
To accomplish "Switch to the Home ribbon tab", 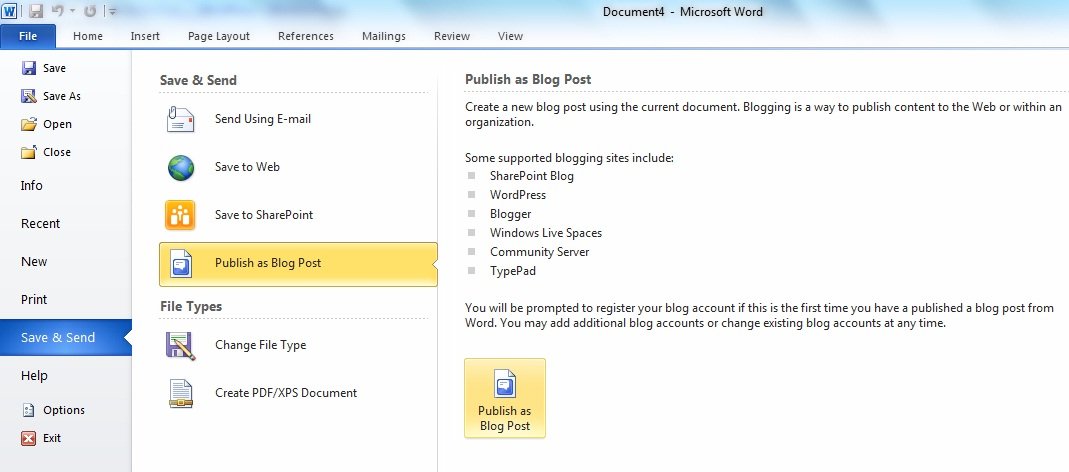I will click(88, 36).
